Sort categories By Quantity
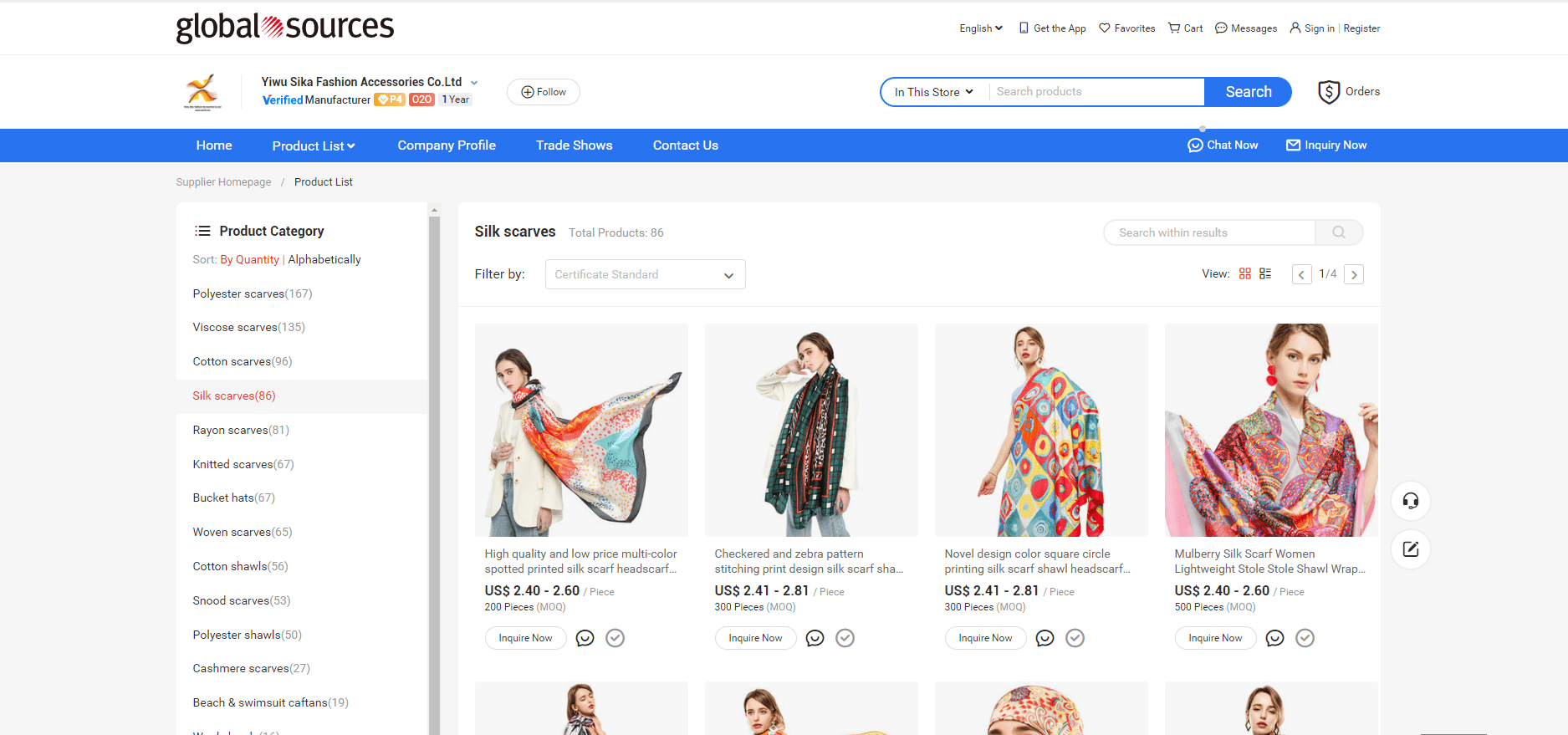The image size is (1568, 735). [x=249, y=260]
